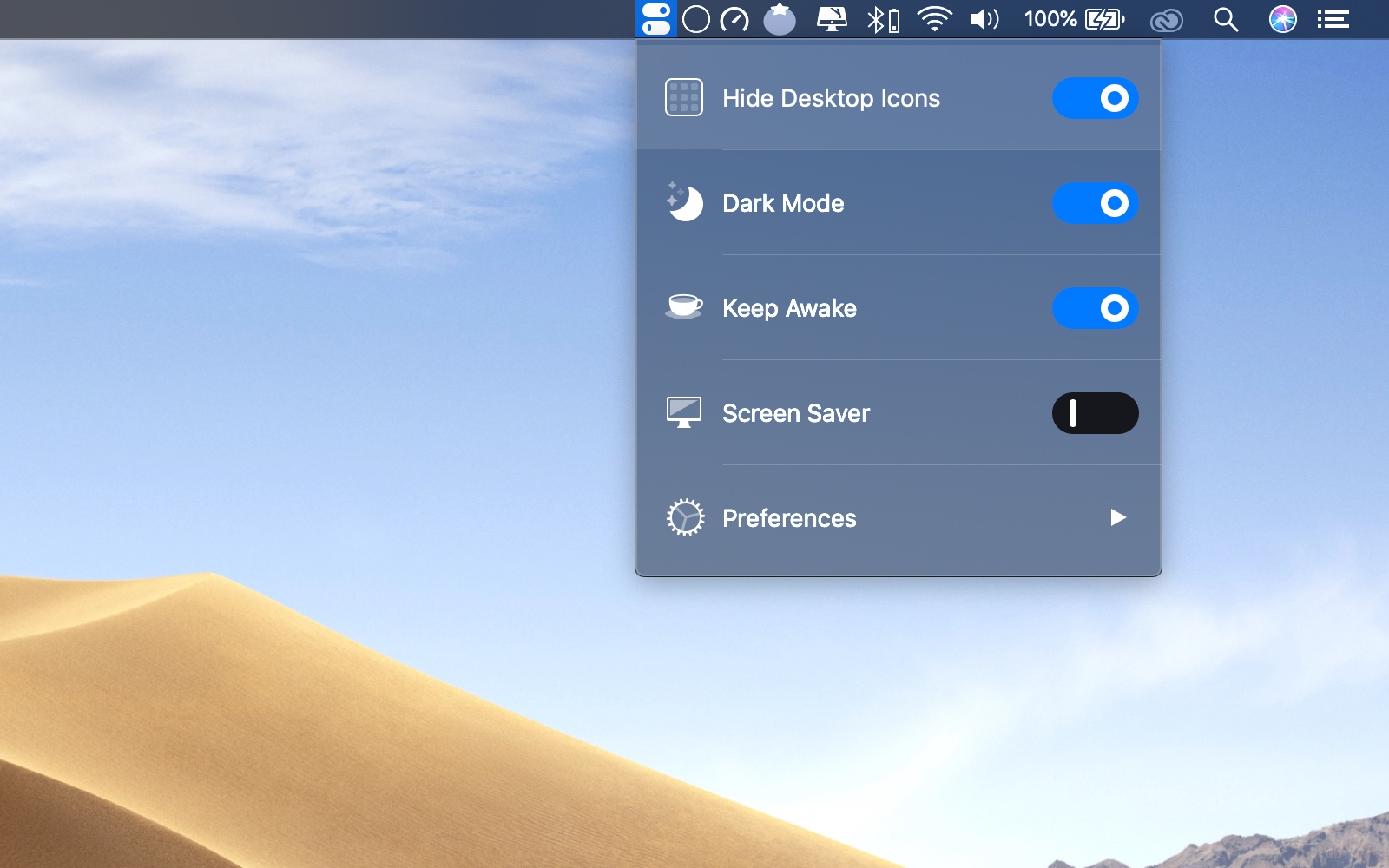Image resolution: width=1389 pixels, height=868 pixels.
Task: Open the speedometer gauge menu bar icon
Action: point(734,19)
